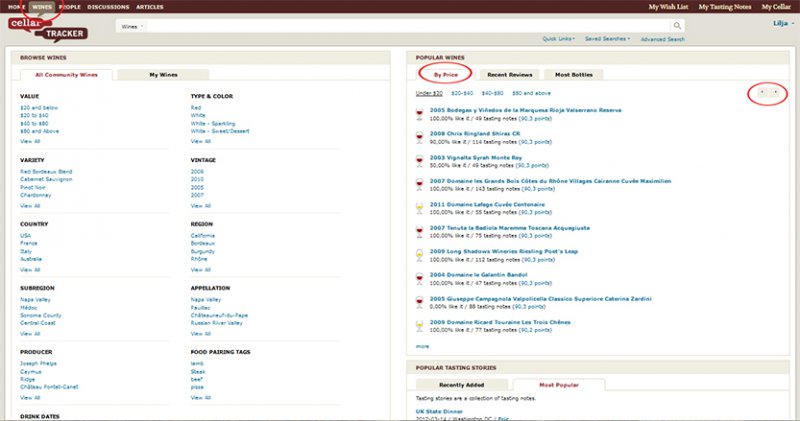Viewport: 800px width, 421px height.
Task: Switch to Recently Added tasting stories tab
Action: point(462,385)
